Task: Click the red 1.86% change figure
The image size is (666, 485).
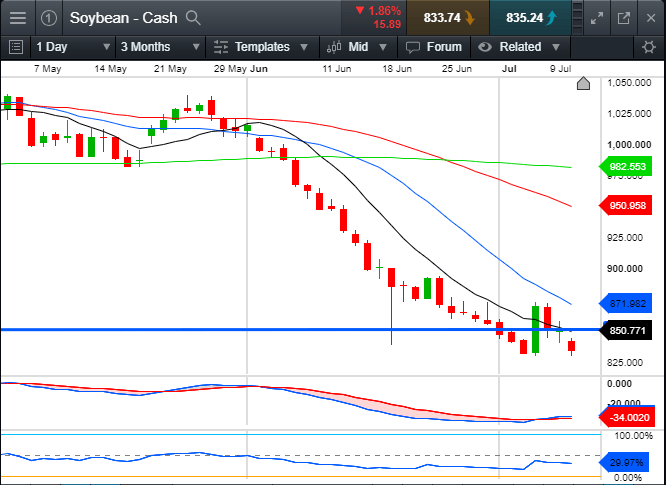Action: [384, 11]
